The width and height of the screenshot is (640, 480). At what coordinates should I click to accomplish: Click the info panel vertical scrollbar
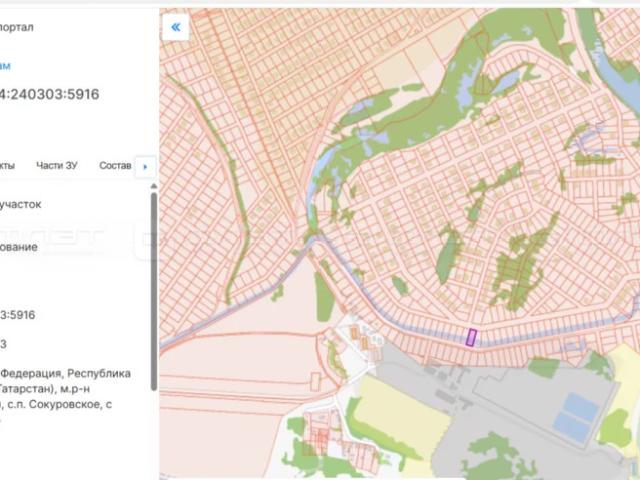pyautogui.click(x=154, y=291)
